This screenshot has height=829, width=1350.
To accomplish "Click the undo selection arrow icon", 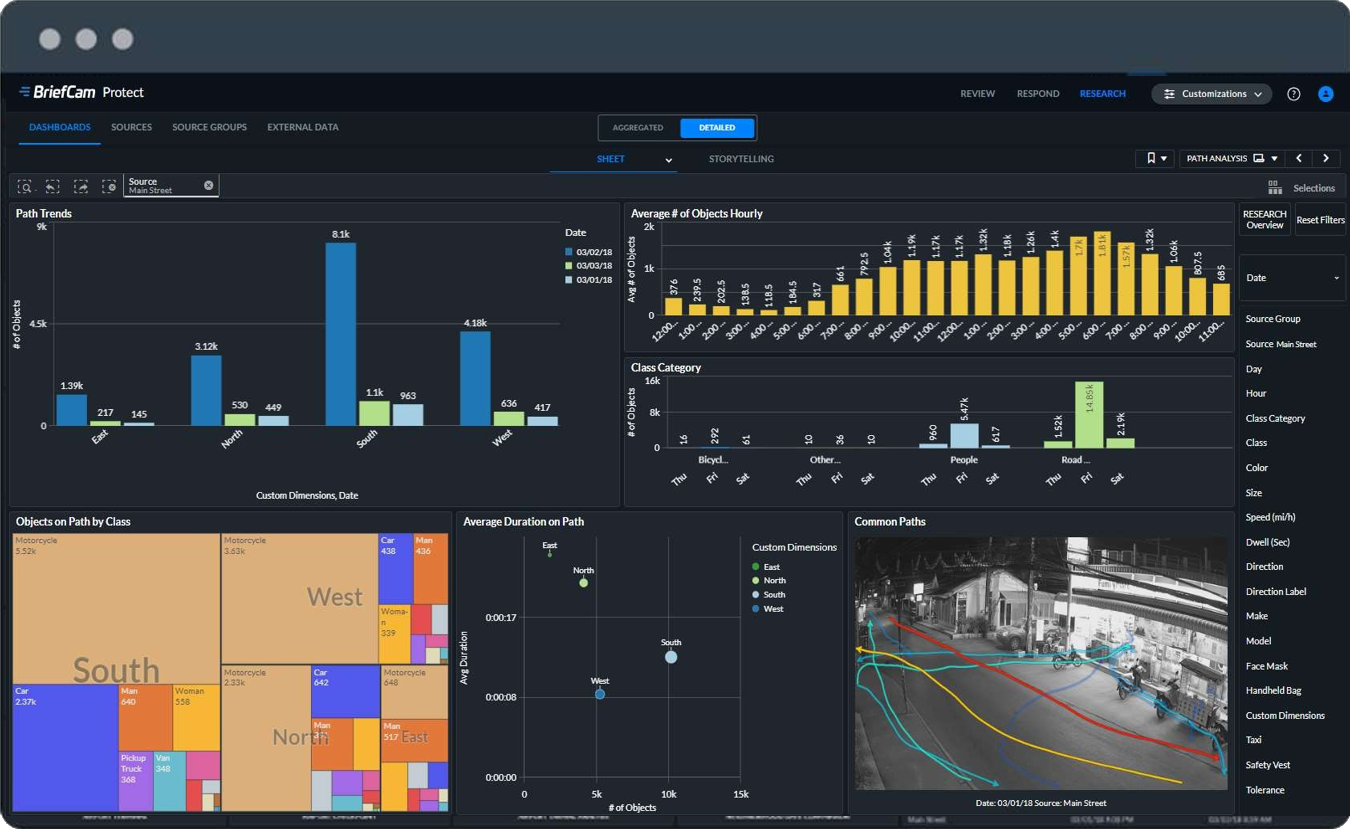I will click(52, 186).
